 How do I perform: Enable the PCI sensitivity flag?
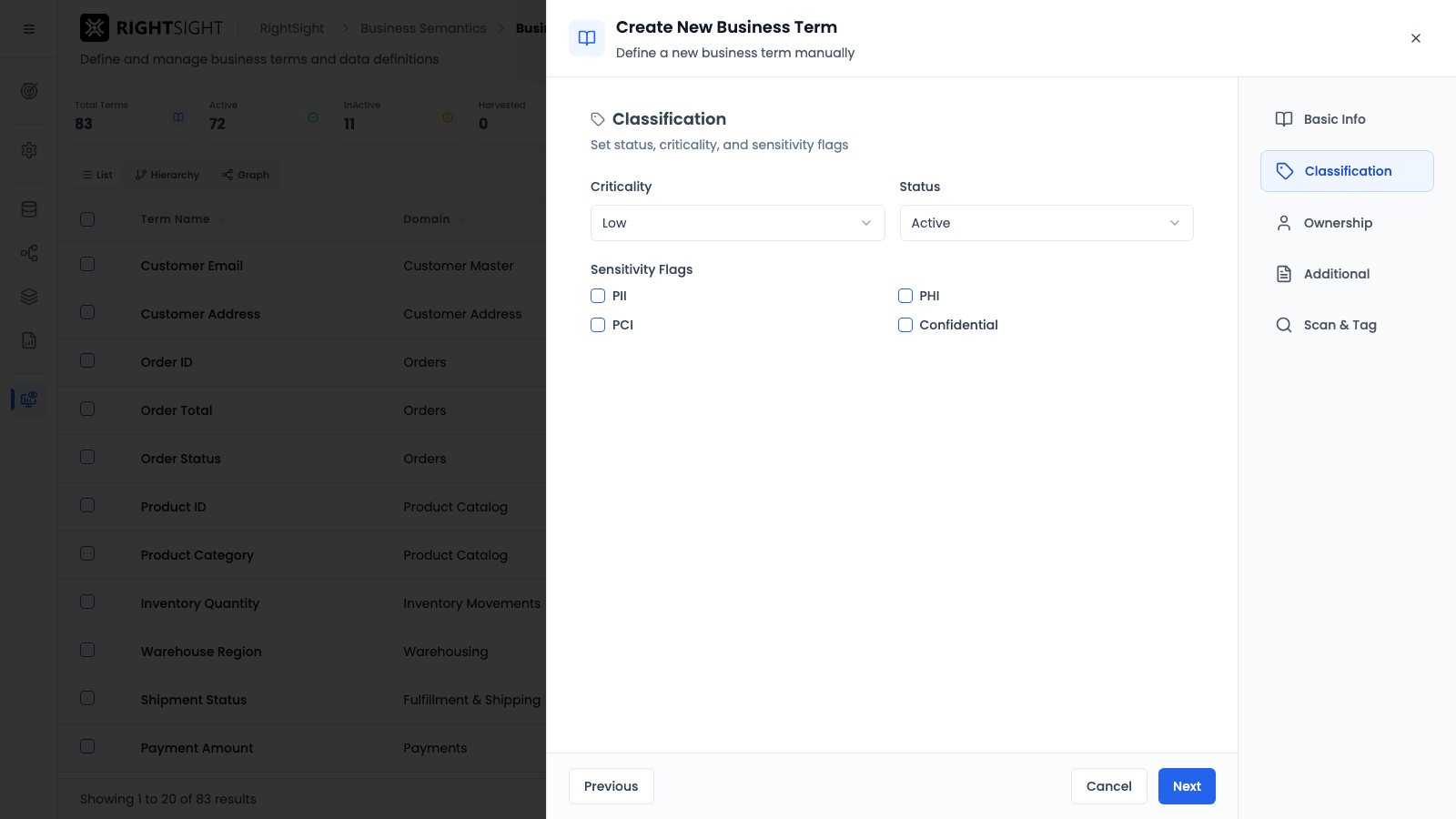click(598, 325)
